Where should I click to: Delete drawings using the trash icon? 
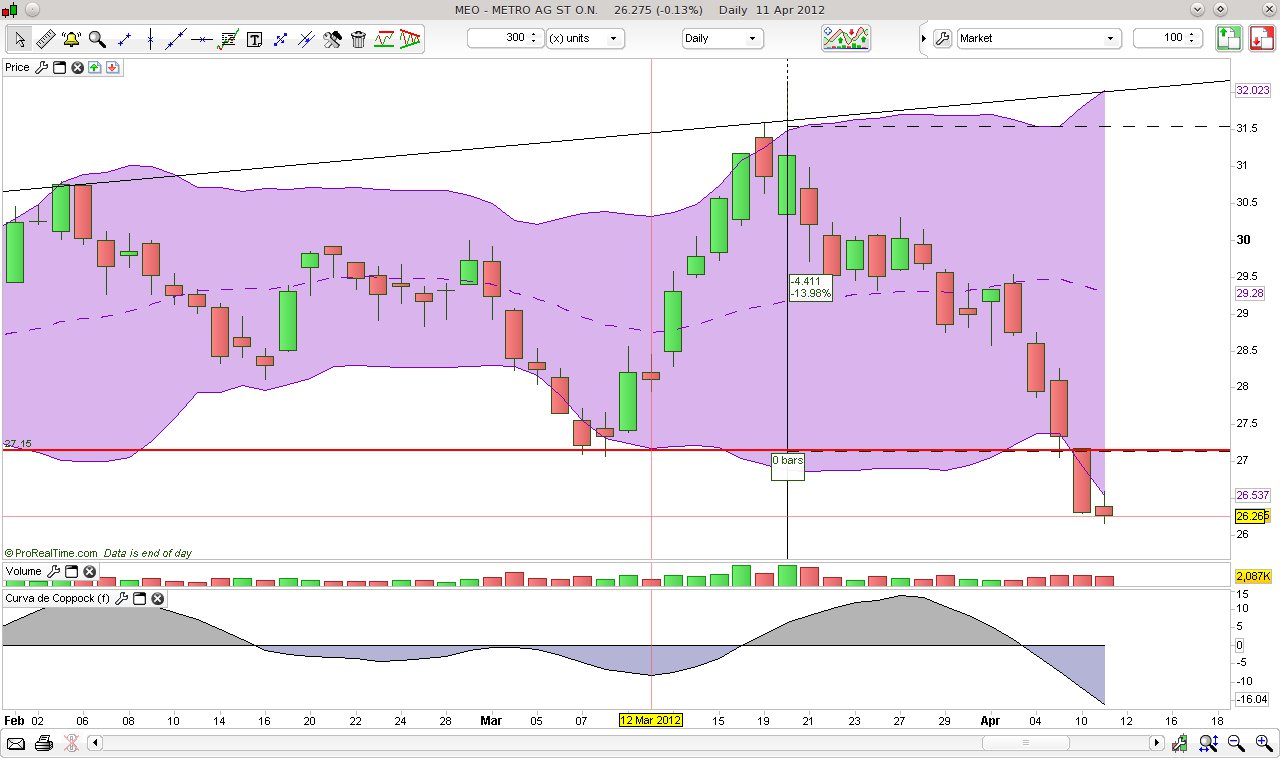pos(358,38)
